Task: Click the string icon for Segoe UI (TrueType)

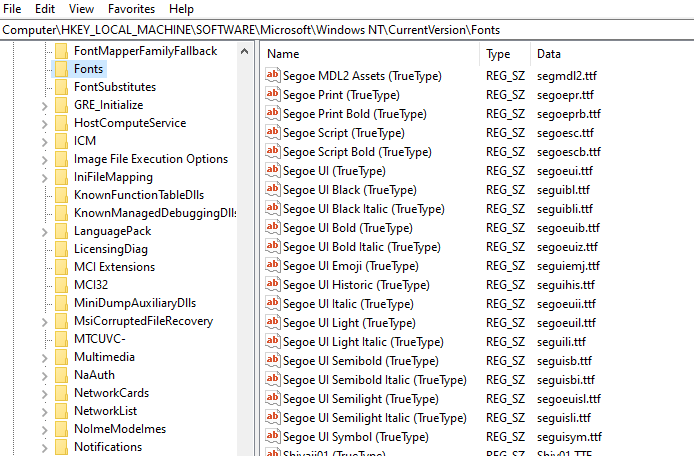Action: (273, 170)
